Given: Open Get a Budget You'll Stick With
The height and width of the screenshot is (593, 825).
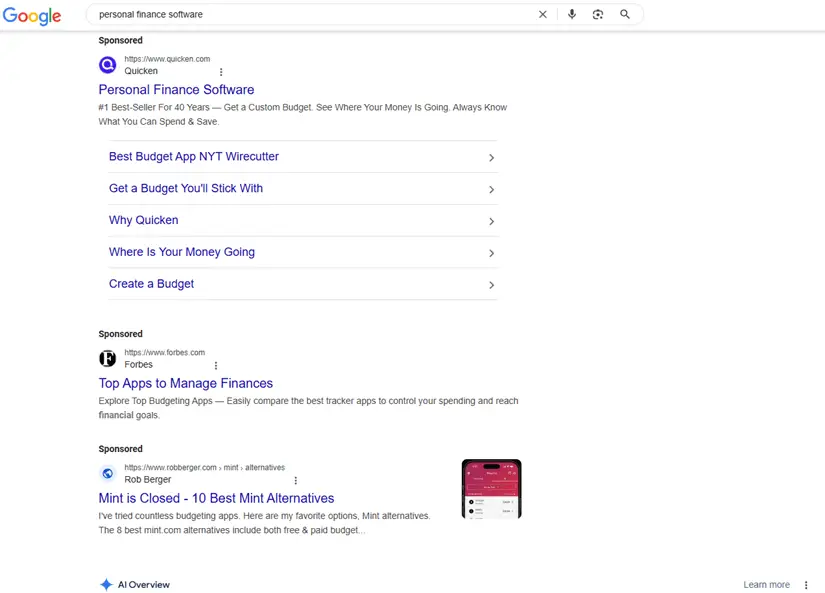Looking at the screenshot, I should (186, 189).
